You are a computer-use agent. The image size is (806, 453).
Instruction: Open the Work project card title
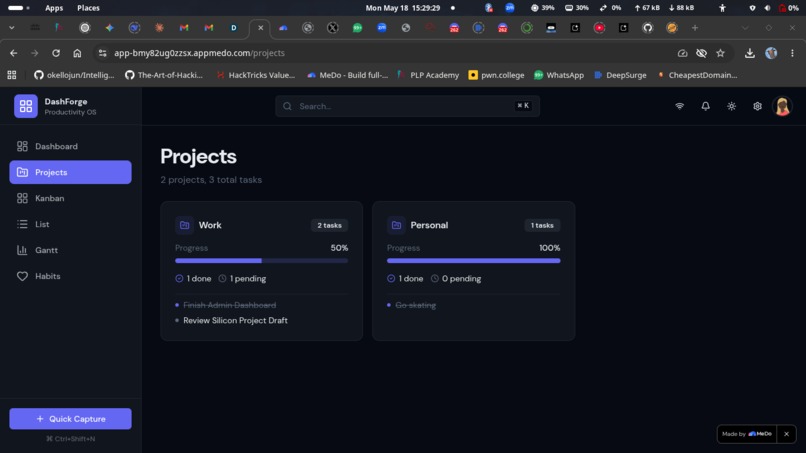click(210, 225)
